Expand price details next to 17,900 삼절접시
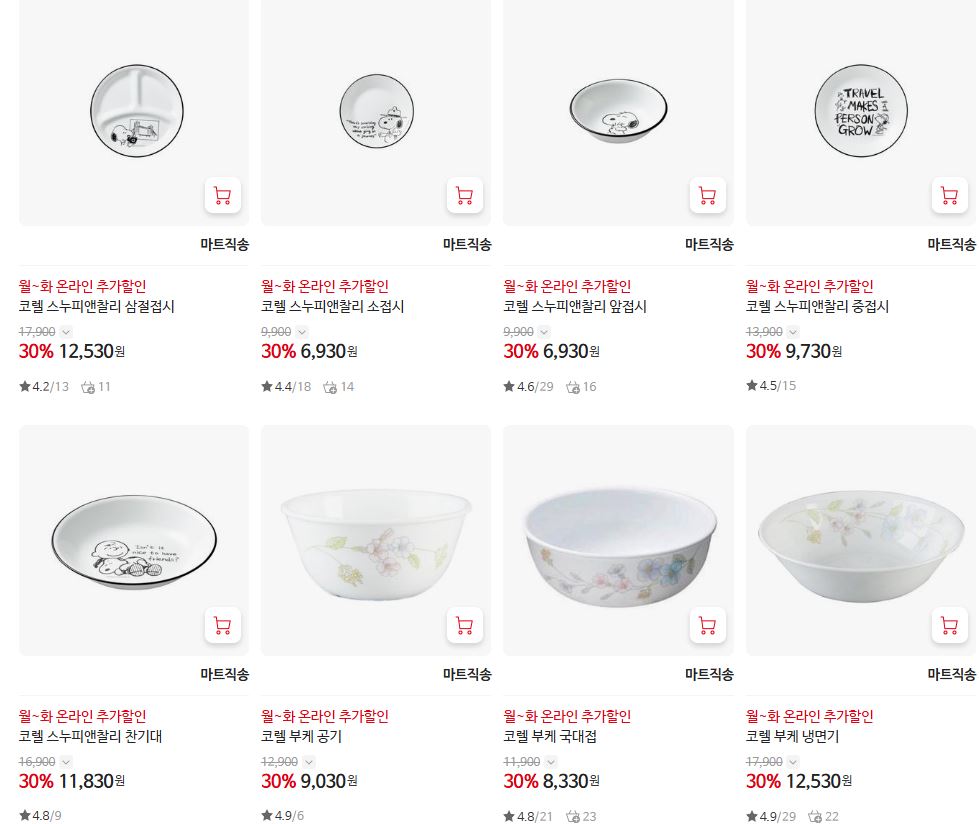Image resolution: width=979 pixels, height=824 pixels. [66, 332]
